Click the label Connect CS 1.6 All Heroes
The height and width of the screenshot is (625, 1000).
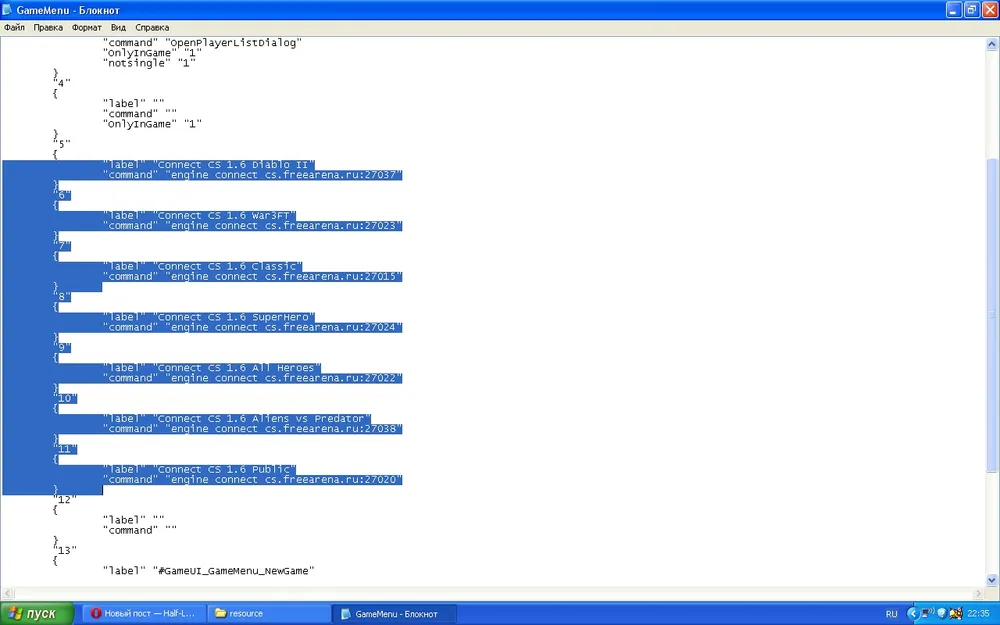click(212, 368)
